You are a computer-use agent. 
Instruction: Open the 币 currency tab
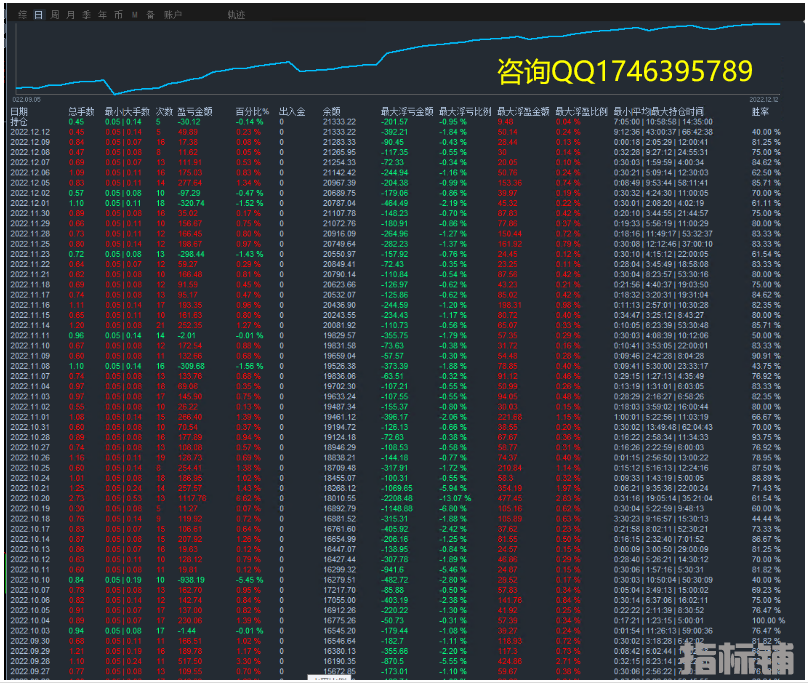pyautogui.click(x=119, y=15)
